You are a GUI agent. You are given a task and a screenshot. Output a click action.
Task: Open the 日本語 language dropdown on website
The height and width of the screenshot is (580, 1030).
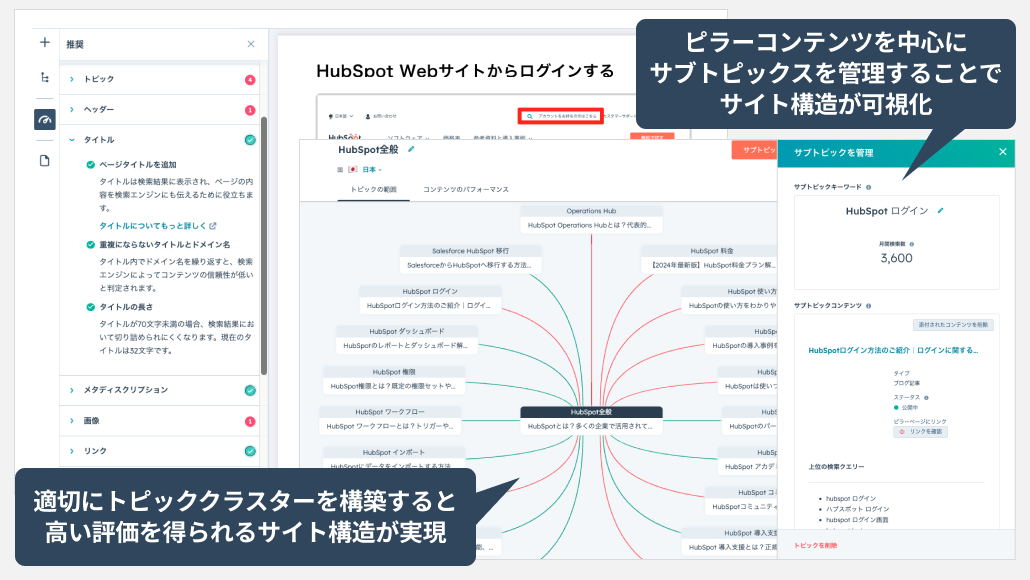click(x=341, y=116)
